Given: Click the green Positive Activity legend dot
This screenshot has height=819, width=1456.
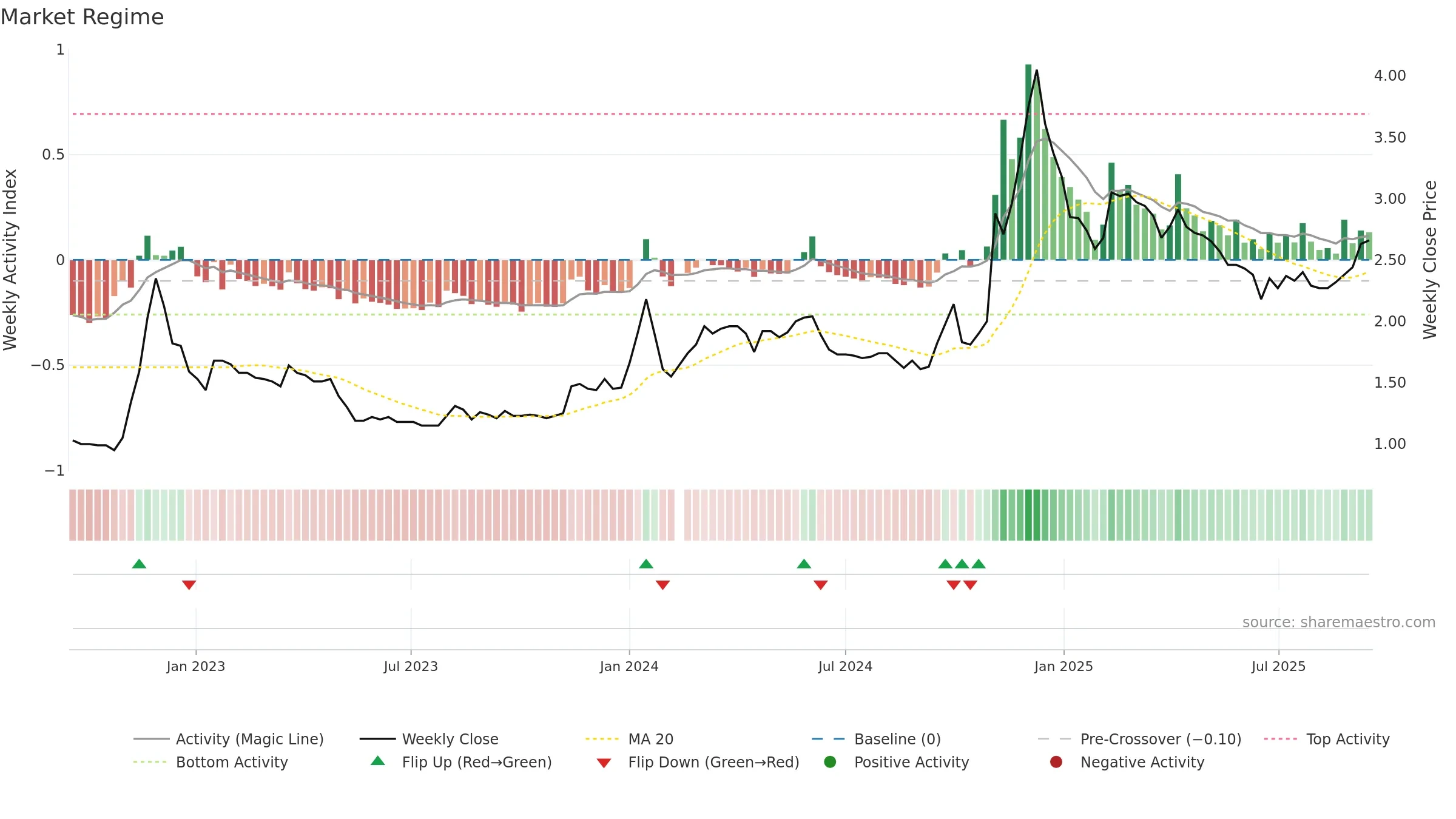Looking at the screenshot, I should pyautogui.click(x=830, y=761).
